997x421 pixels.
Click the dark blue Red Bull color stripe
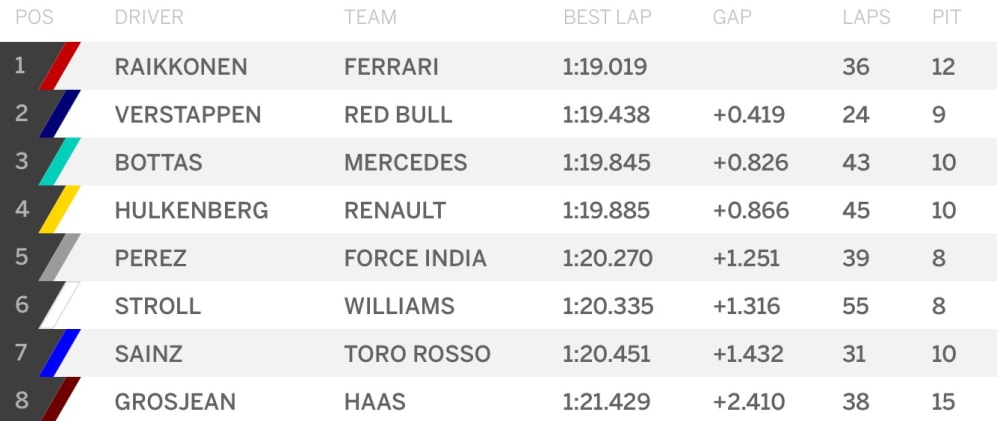(x=61, y=114)
